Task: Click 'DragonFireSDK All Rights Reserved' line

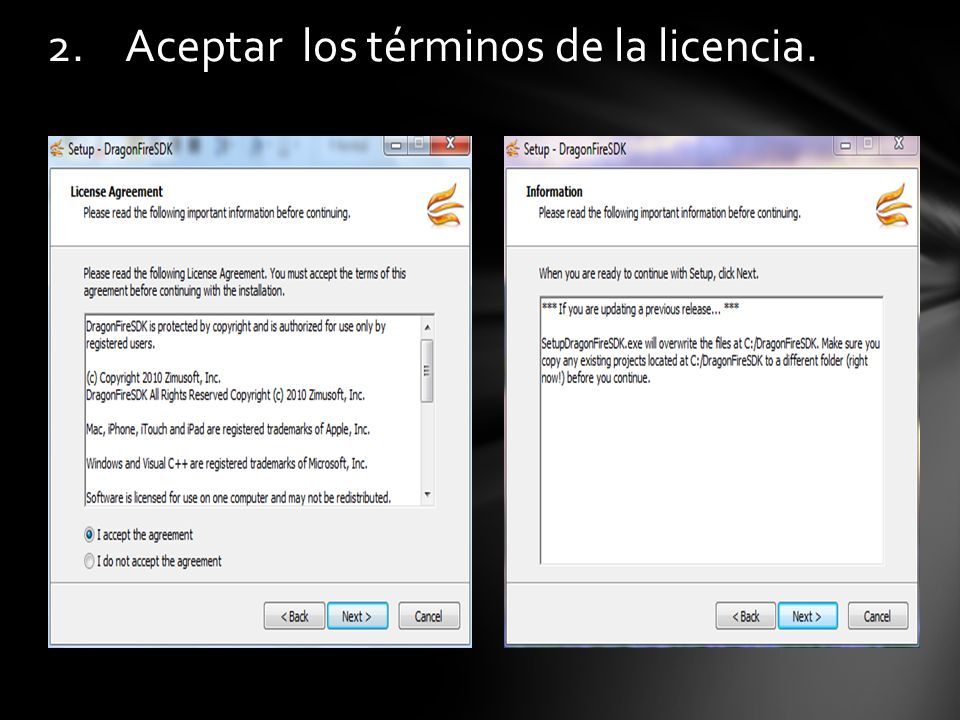Action: point(225,395)
